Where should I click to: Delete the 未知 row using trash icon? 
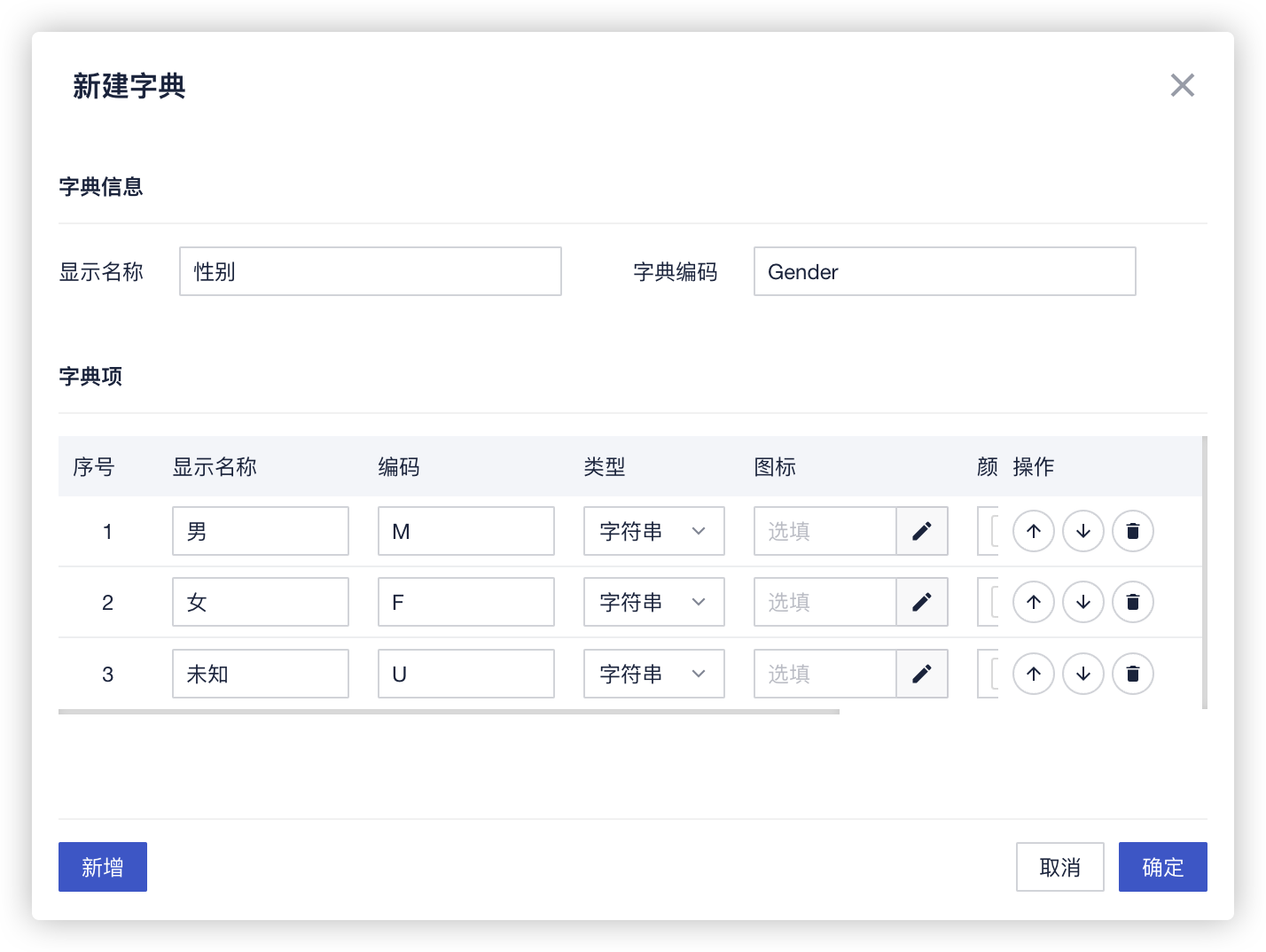[x=1132, y=674]
